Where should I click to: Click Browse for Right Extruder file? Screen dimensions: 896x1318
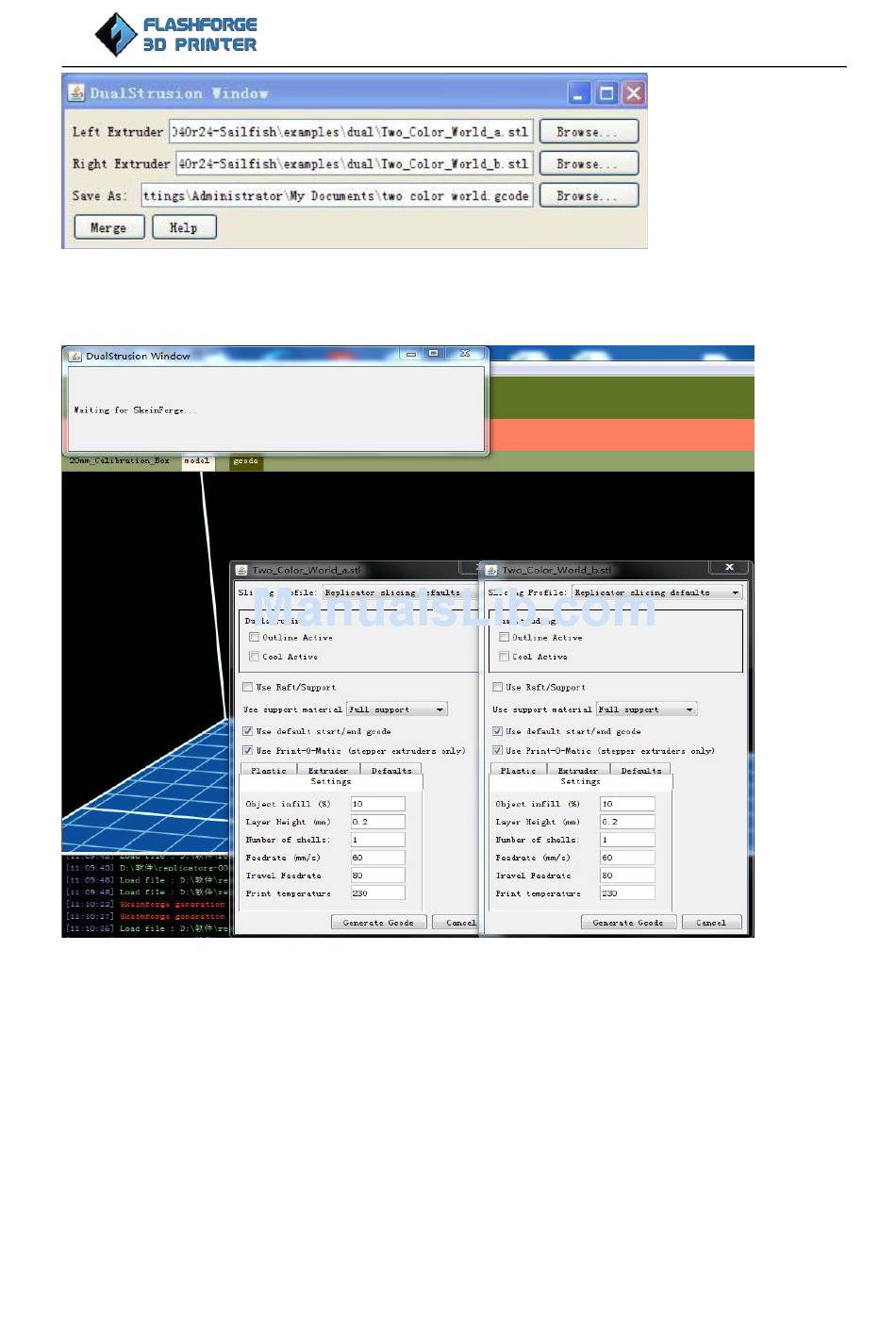(589, 164)
